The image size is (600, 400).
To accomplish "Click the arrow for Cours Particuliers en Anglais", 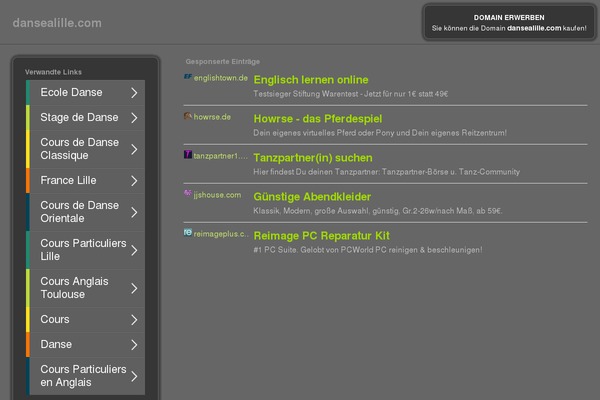I will (x=134, y=376).
